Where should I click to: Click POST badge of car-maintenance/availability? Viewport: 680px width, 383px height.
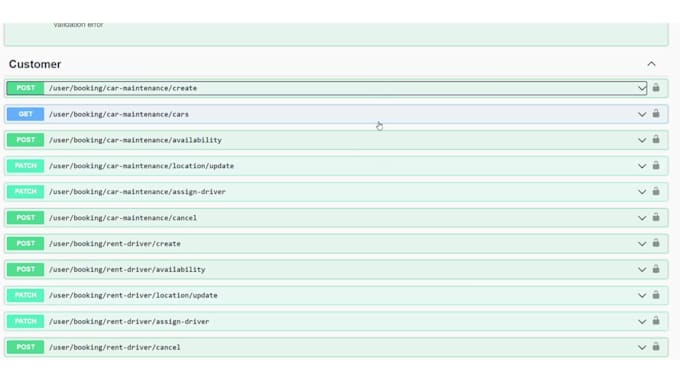pyautogui.click(x=25, y=140)
